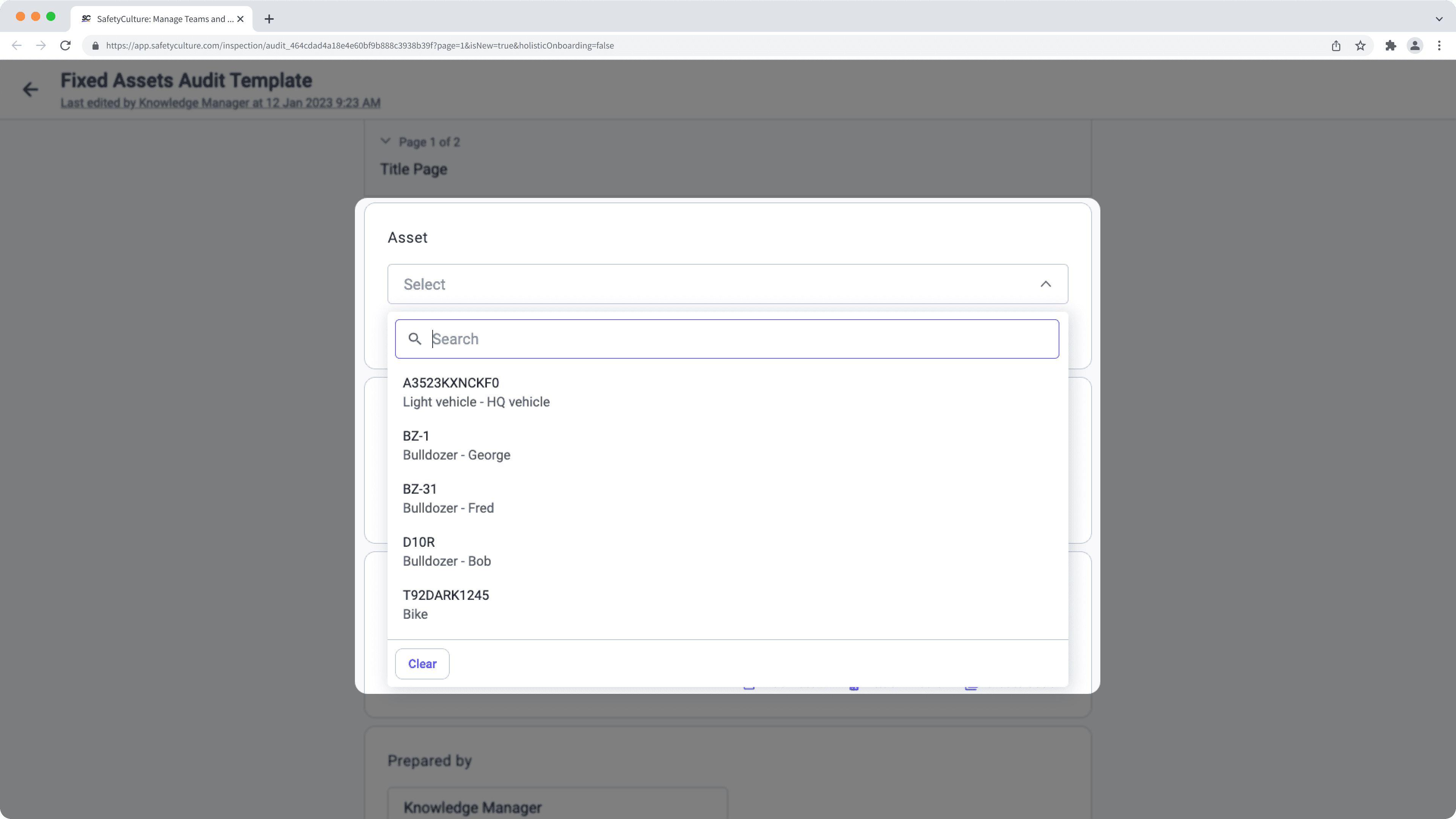Collapse the Page 1 of 2 section

[386, 141]
